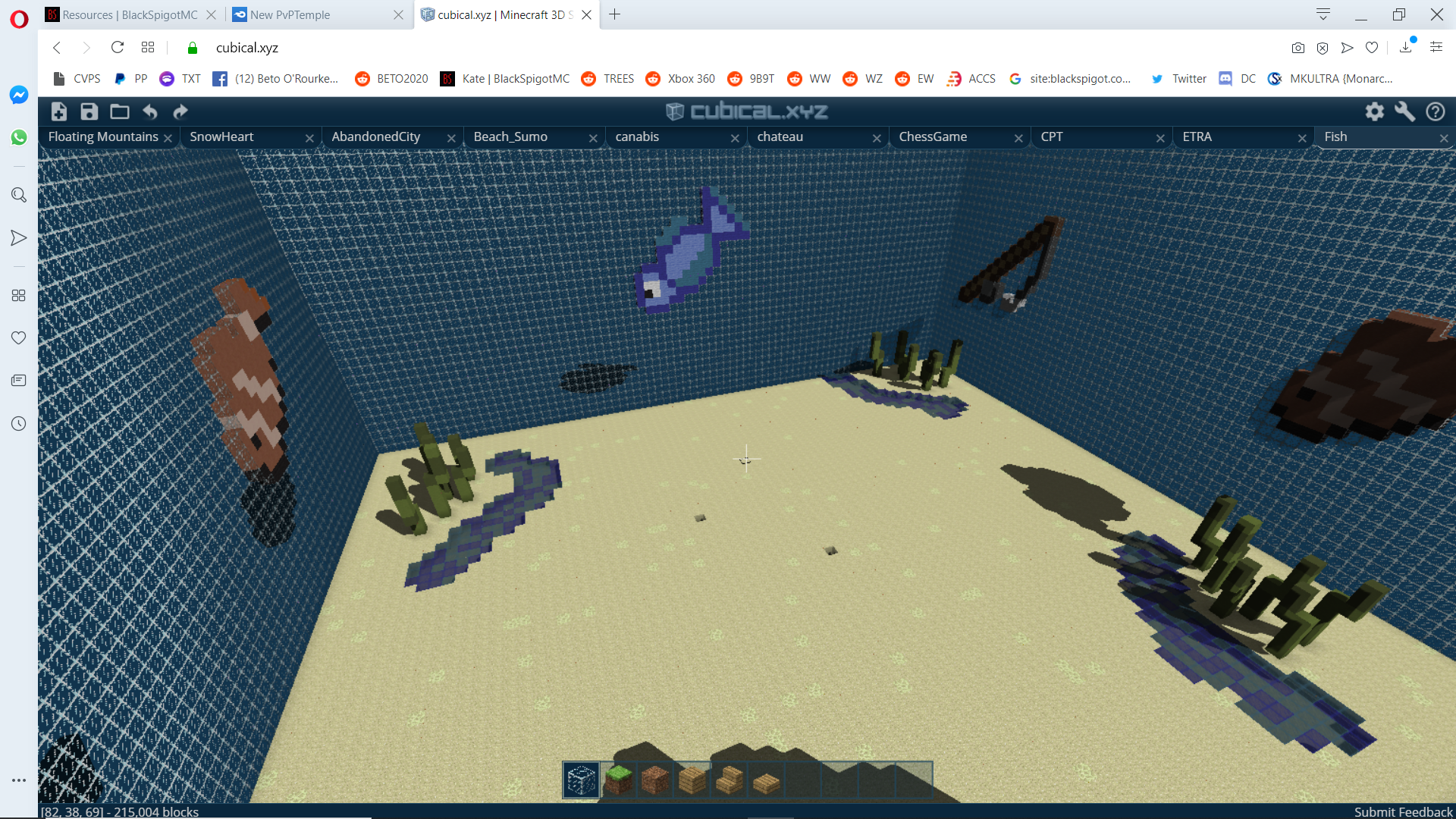
Task: Open the Xbox 360 bookmark
Action: (680, 79)
